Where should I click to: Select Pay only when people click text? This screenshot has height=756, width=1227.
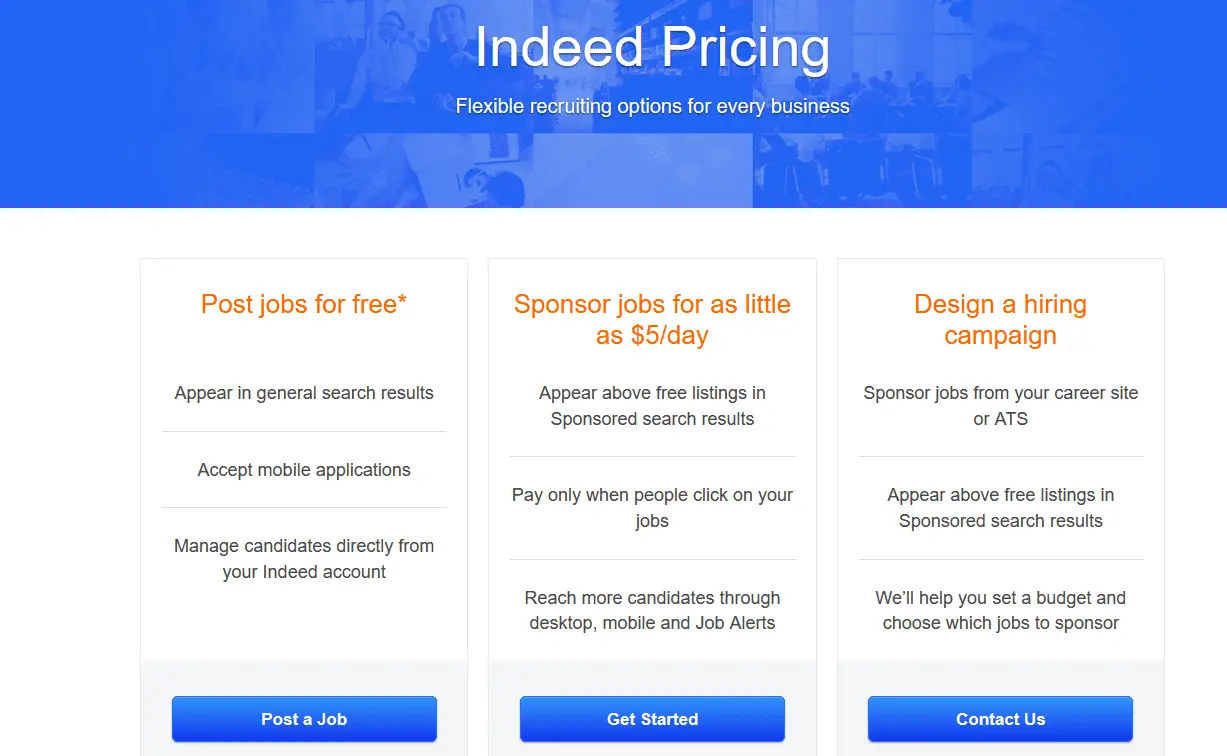pyautogui.click(x=652, y=508)
